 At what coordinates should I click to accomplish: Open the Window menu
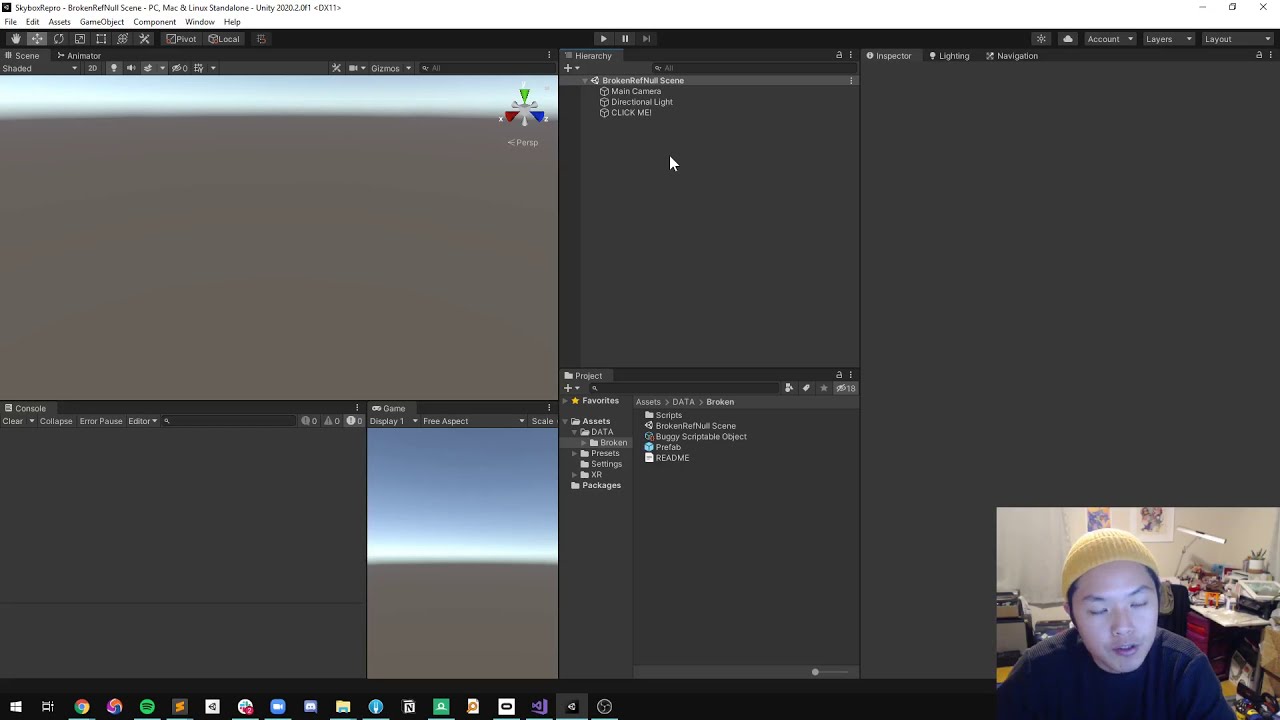click(199, 21)
